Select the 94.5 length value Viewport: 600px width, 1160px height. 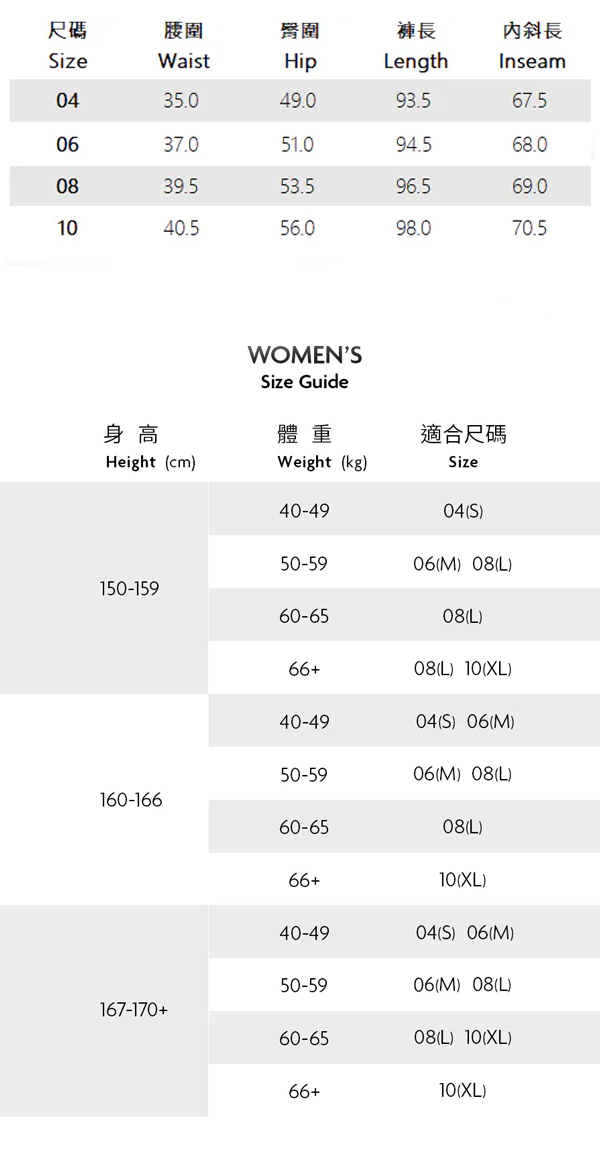pos(413,145)
